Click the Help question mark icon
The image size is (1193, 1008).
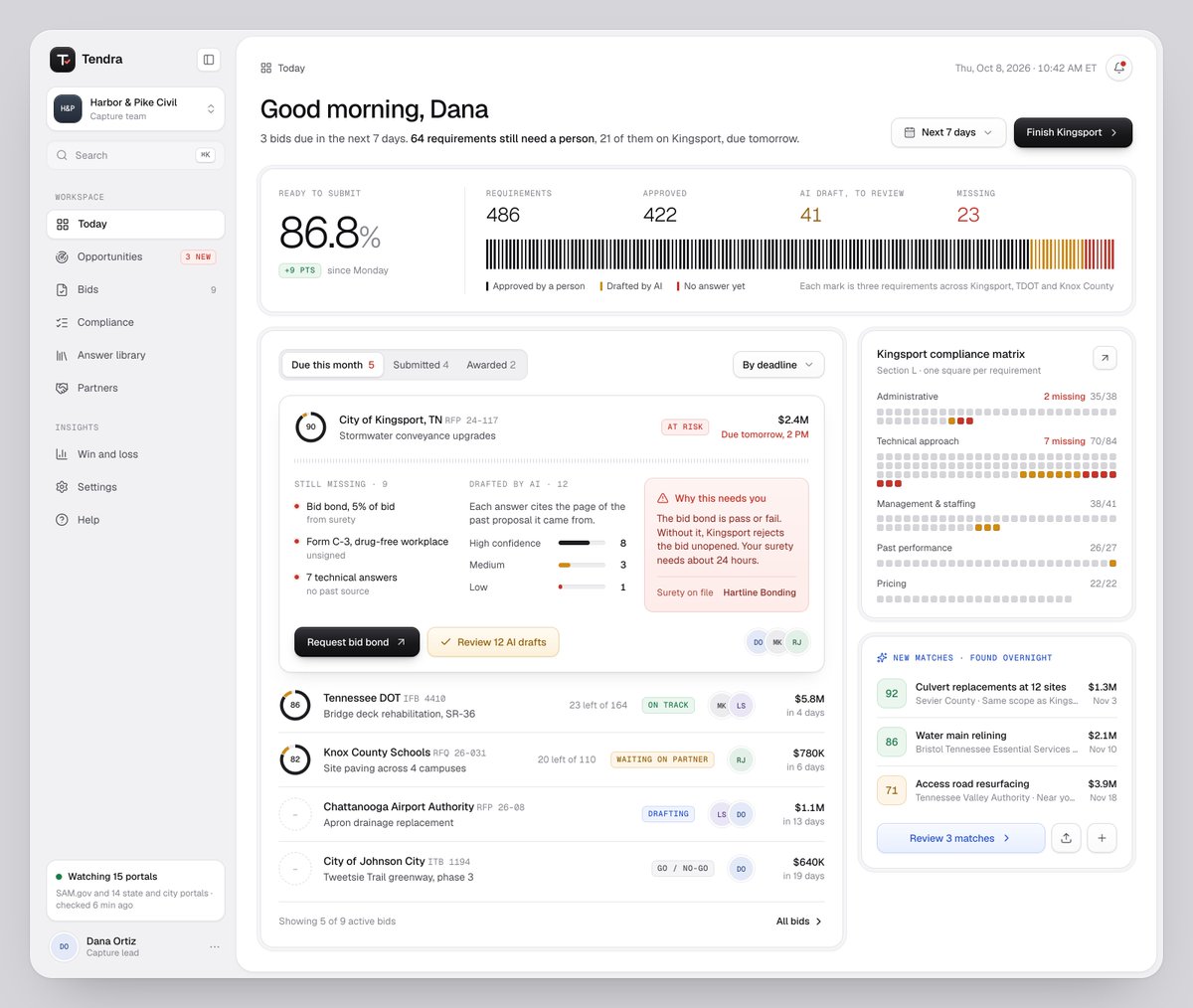63,520
